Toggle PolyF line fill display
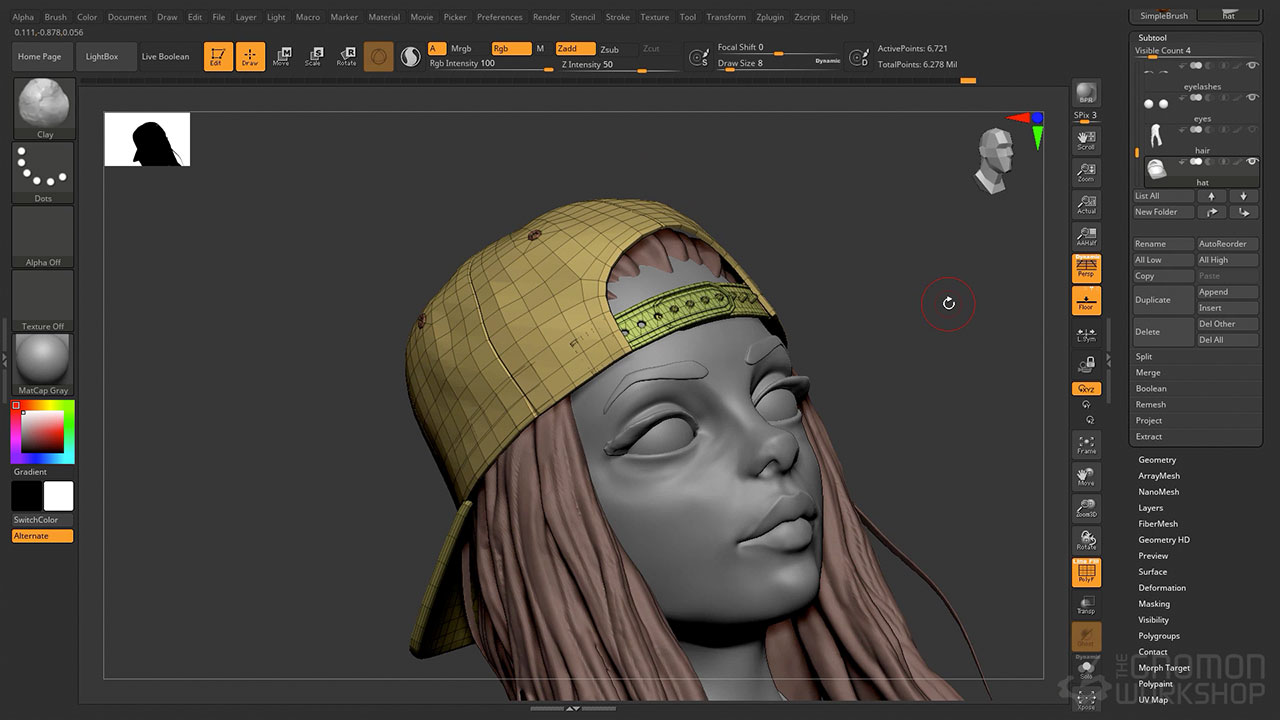The width and height of the screenshot is (1280, 720). point(1086,572)
